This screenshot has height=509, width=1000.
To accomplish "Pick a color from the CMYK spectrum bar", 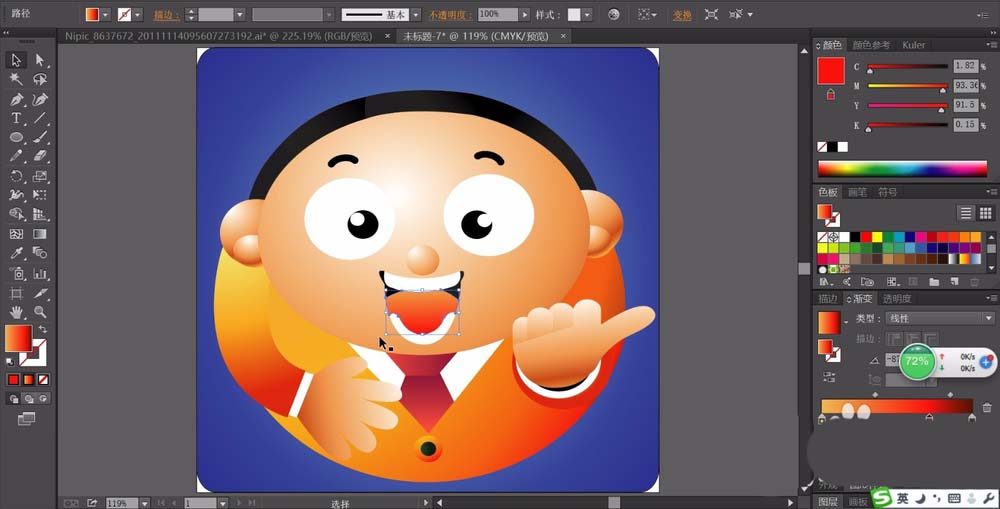I will (902, 169).
